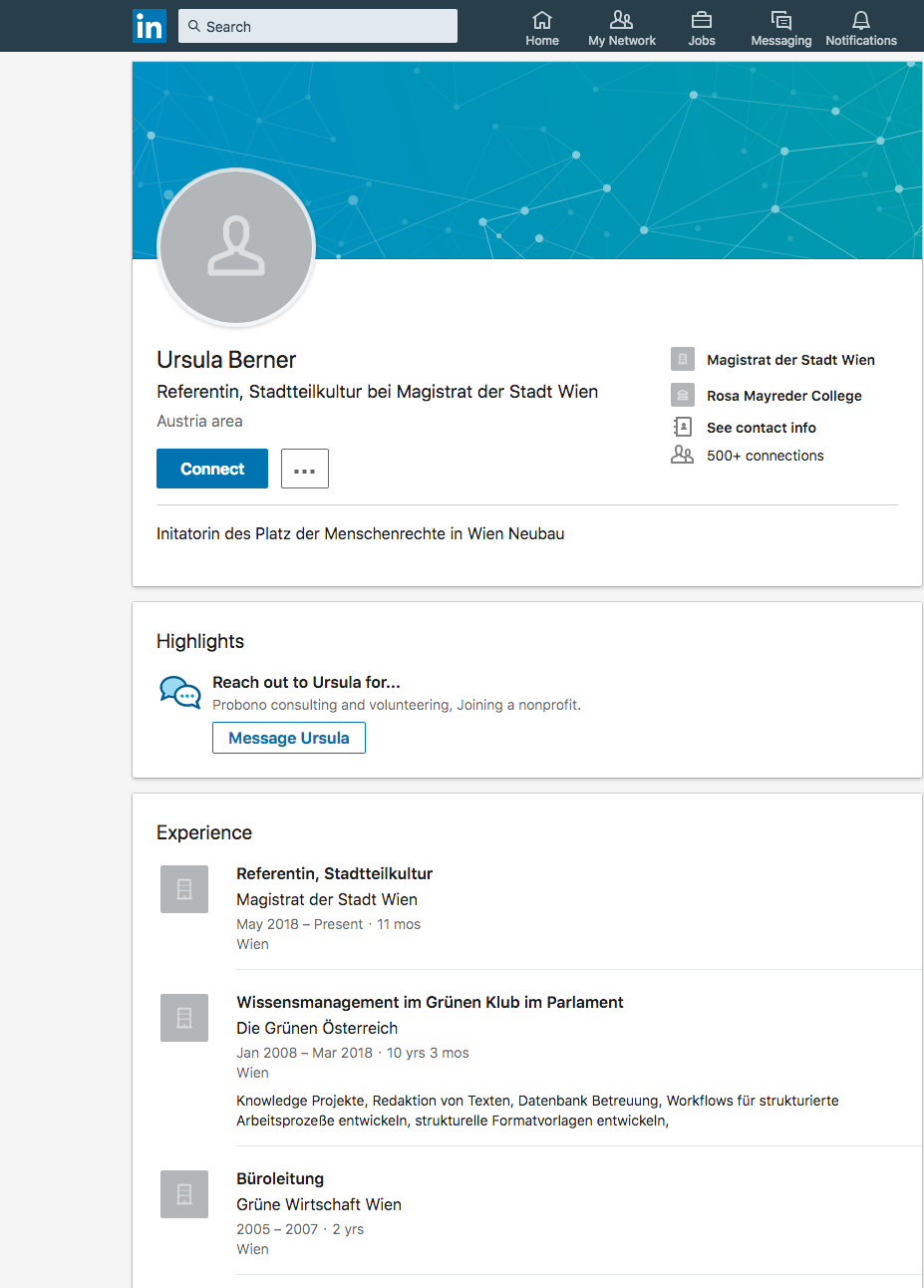Click 'Reach out to Ursula for...' heading
Image resolution: width=924 pixels, height=1288 pixels.
pos(306,683)
